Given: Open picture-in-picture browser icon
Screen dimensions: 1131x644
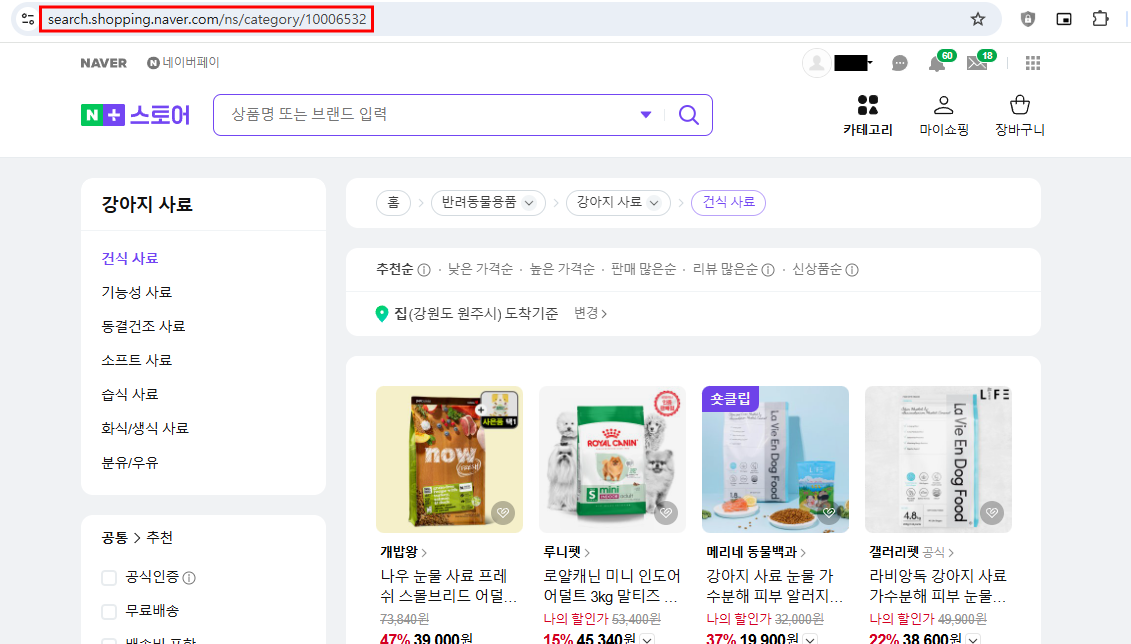Looking at the screenshot, I should (1064, 19).
